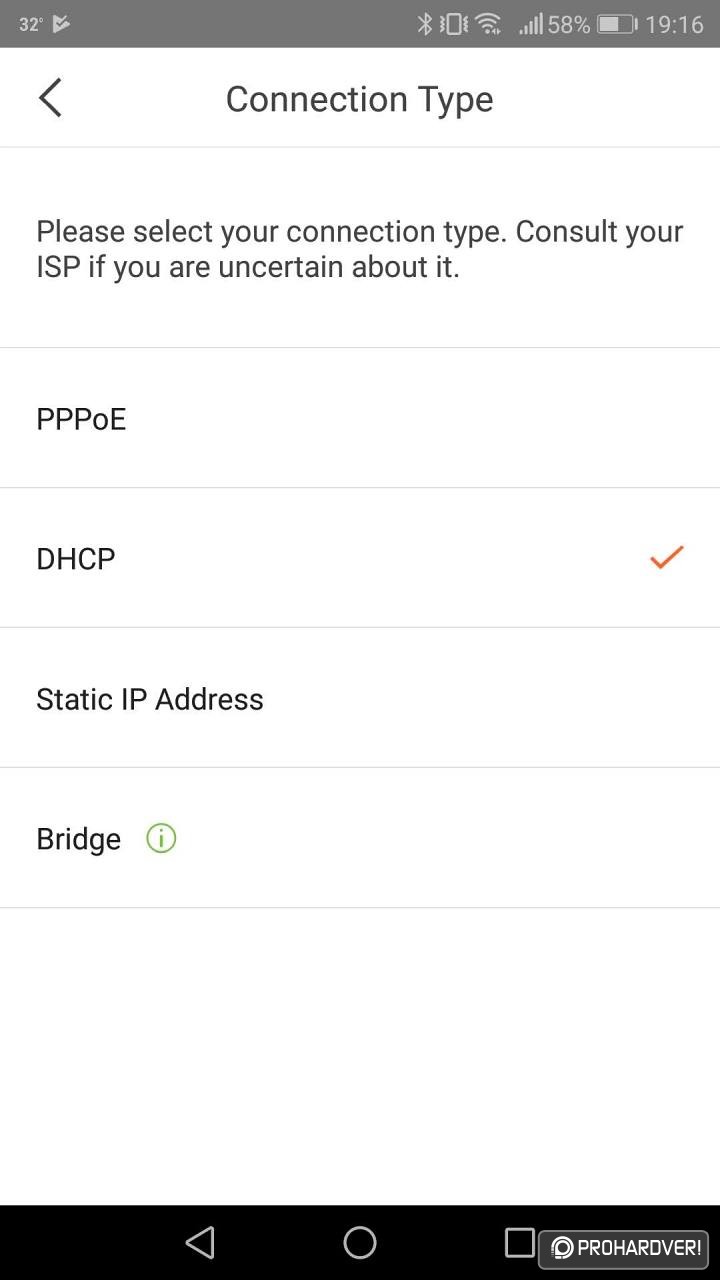Tap the Android home circle button
Viewport: 720px width, 1280px height.
(360, 1242)
